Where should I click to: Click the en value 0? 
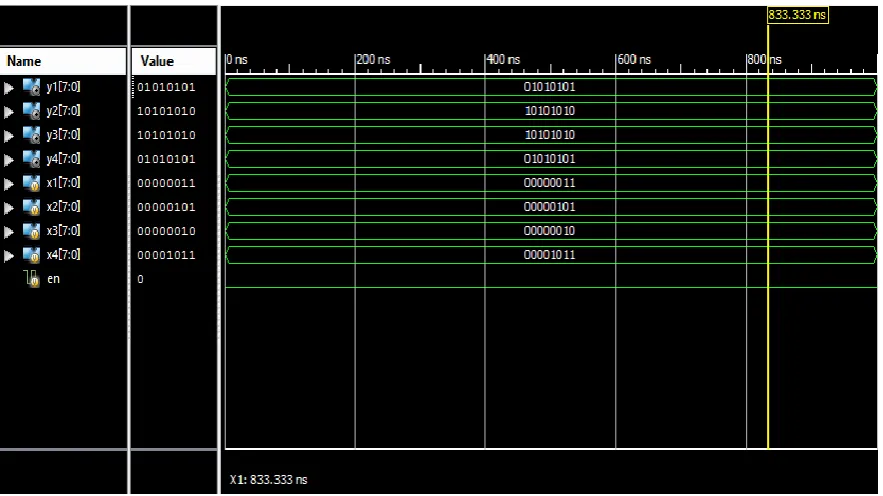click(140, 279)
